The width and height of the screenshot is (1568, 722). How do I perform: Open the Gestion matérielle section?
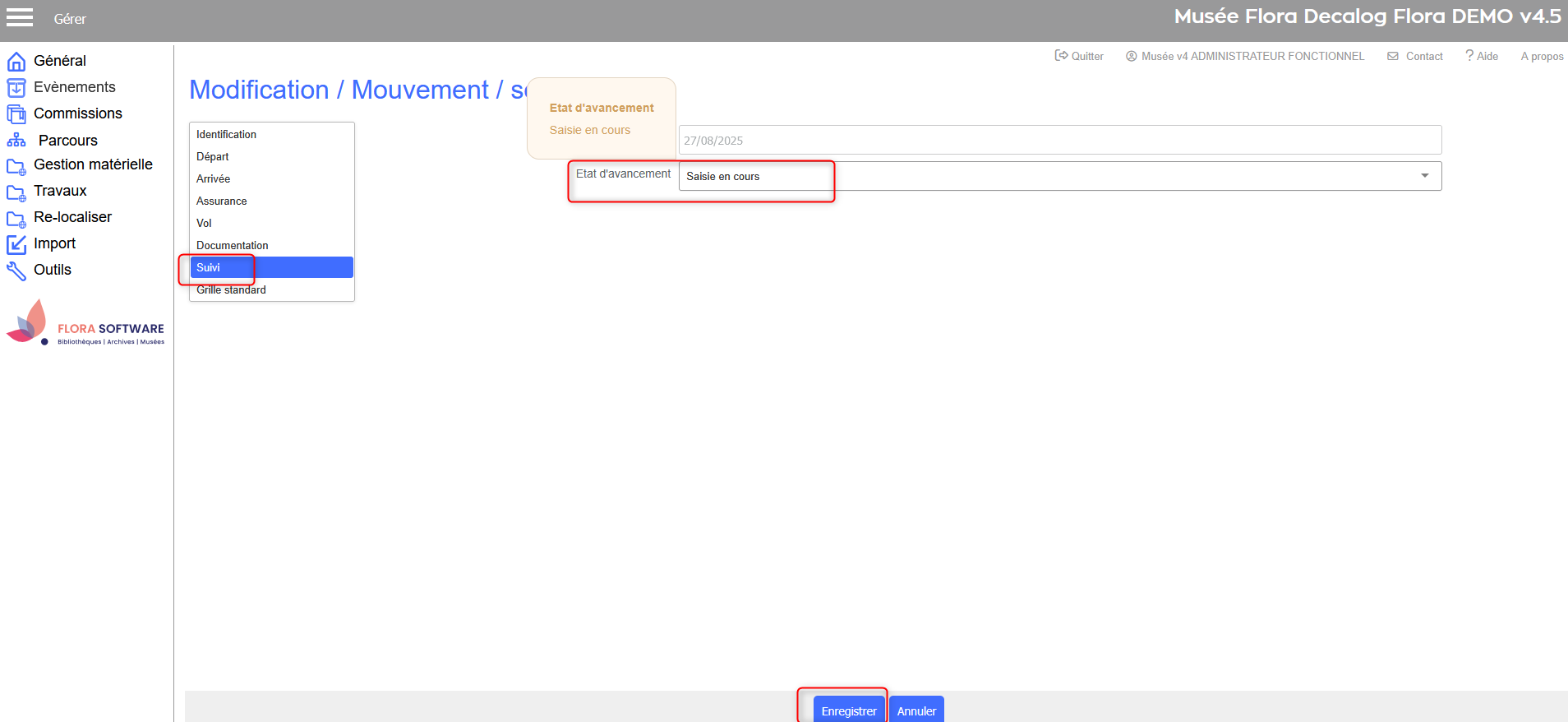pyautogui.click(x=93, y=164)
